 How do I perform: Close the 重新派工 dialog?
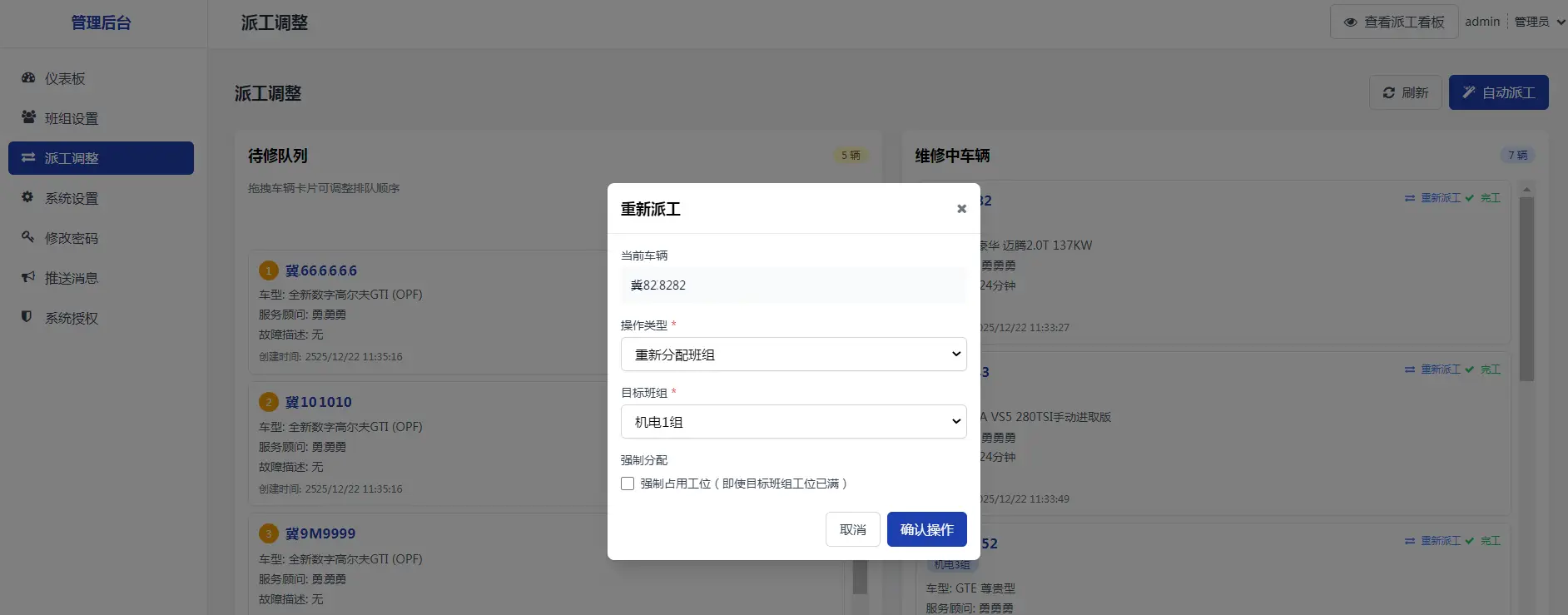(x=961, y=209)
